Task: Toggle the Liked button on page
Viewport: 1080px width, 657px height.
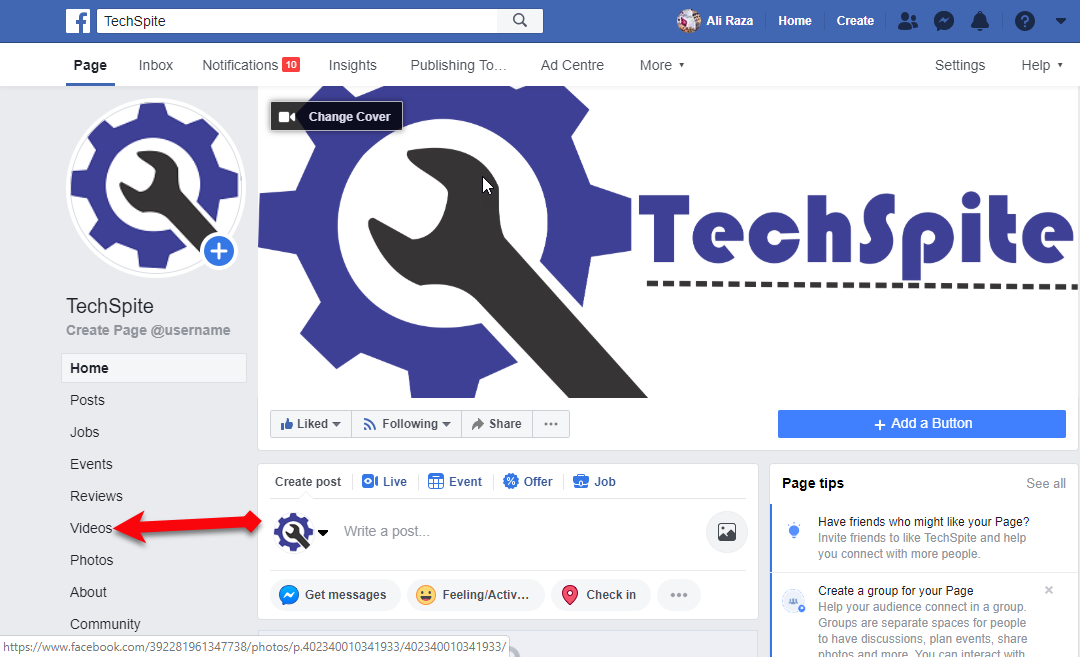Action: point(311,424)
